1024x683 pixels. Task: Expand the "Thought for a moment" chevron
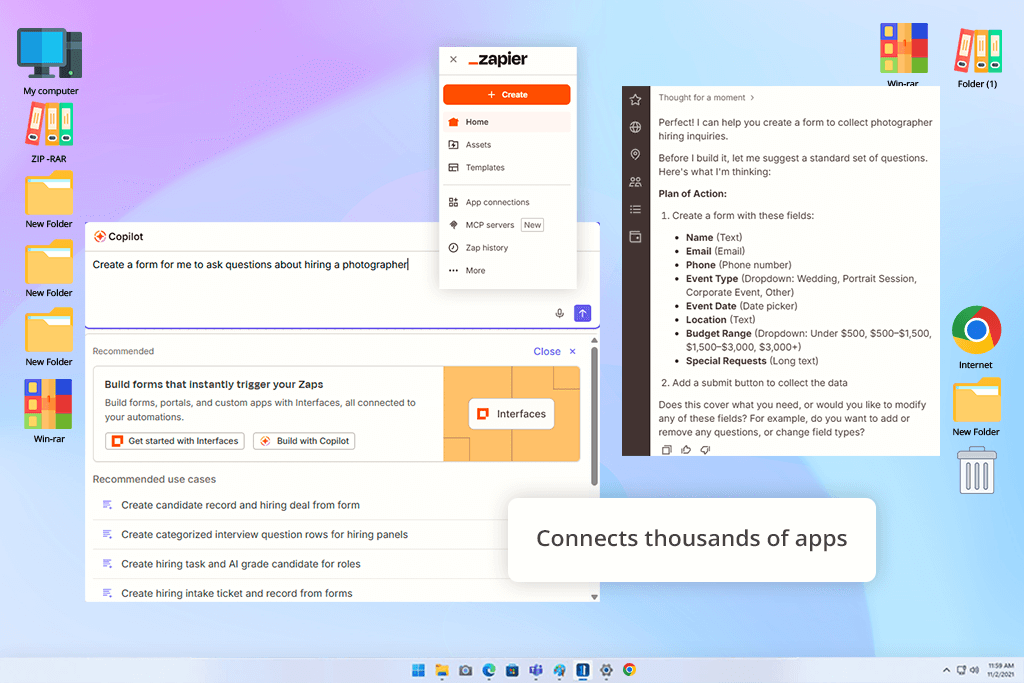(752, 98)
